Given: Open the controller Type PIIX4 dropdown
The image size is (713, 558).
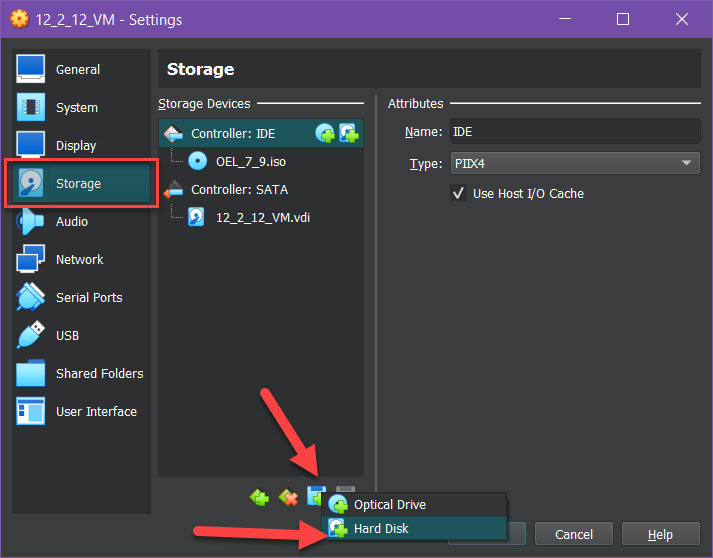Looking at the screenshot, I should click(574, 164).
